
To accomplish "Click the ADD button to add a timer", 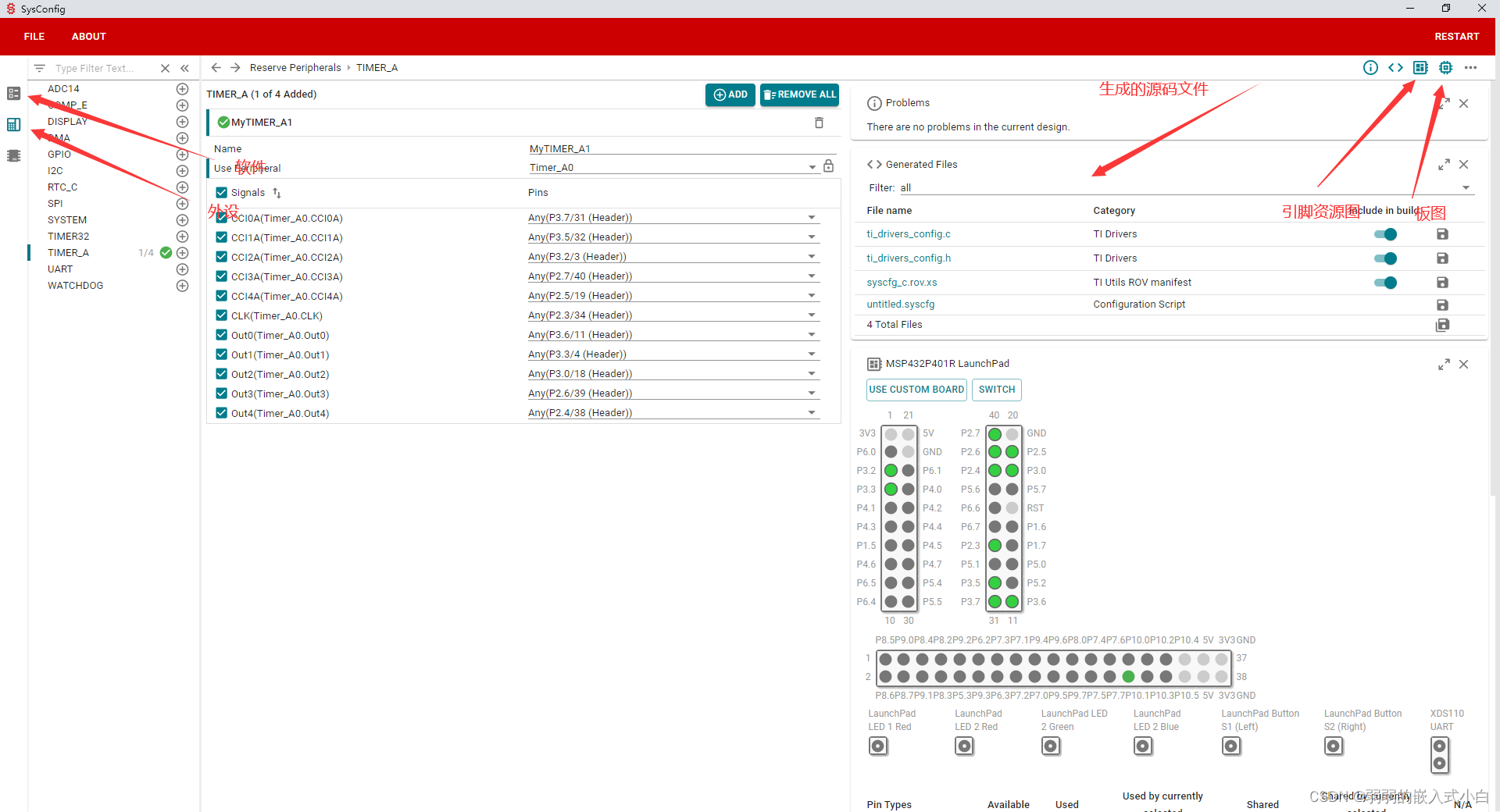I will coord(730,94).
